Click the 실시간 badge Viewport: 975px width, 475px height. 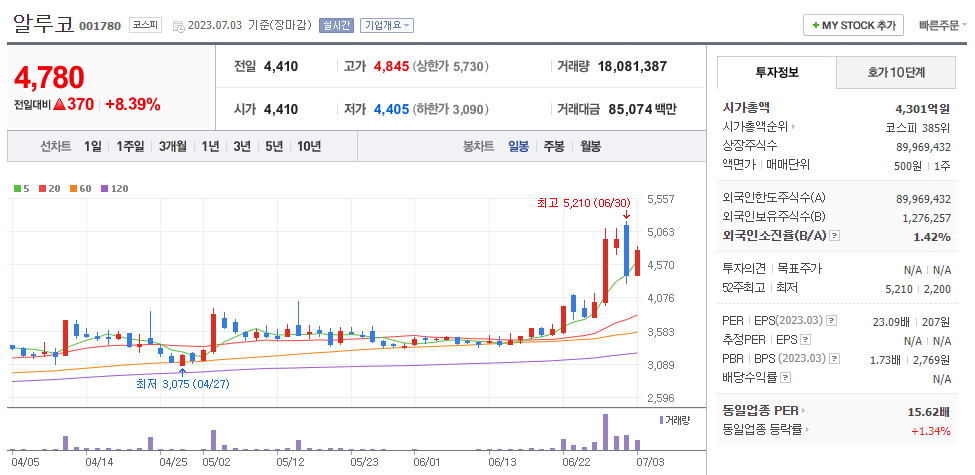click(336, 25)
